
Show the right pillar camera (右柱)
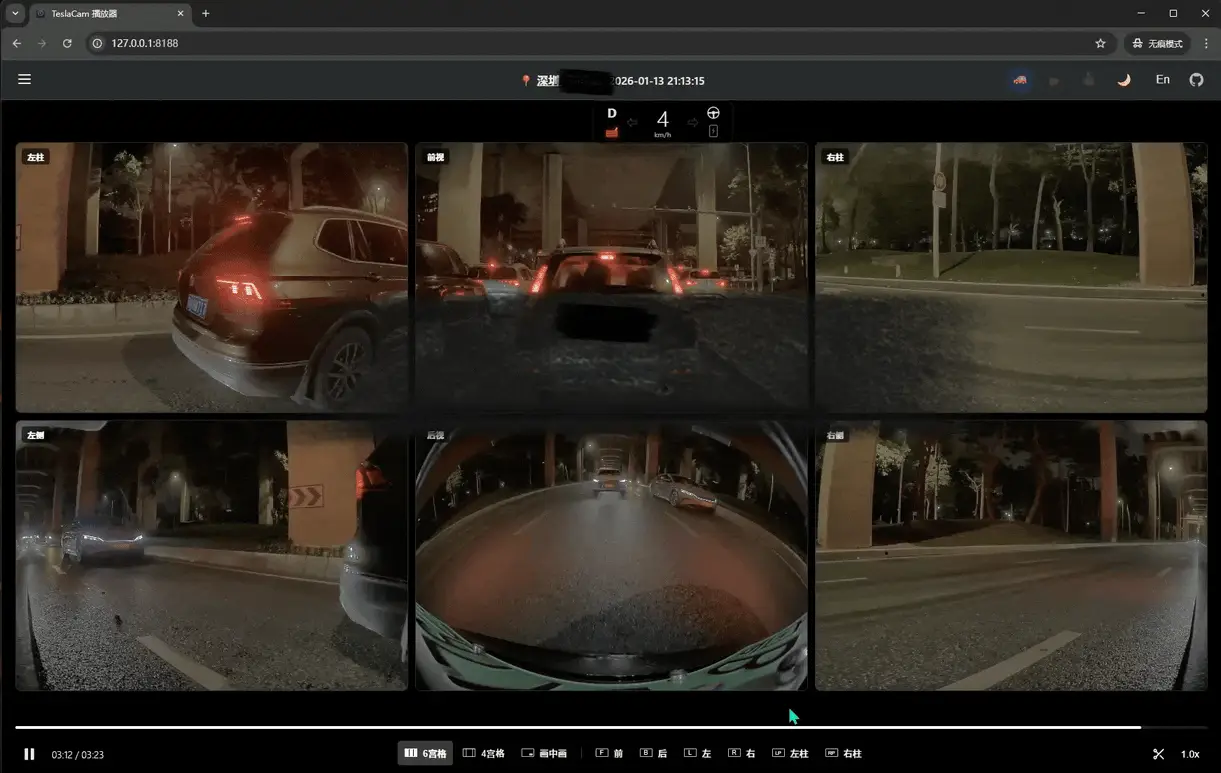point(843,754)
